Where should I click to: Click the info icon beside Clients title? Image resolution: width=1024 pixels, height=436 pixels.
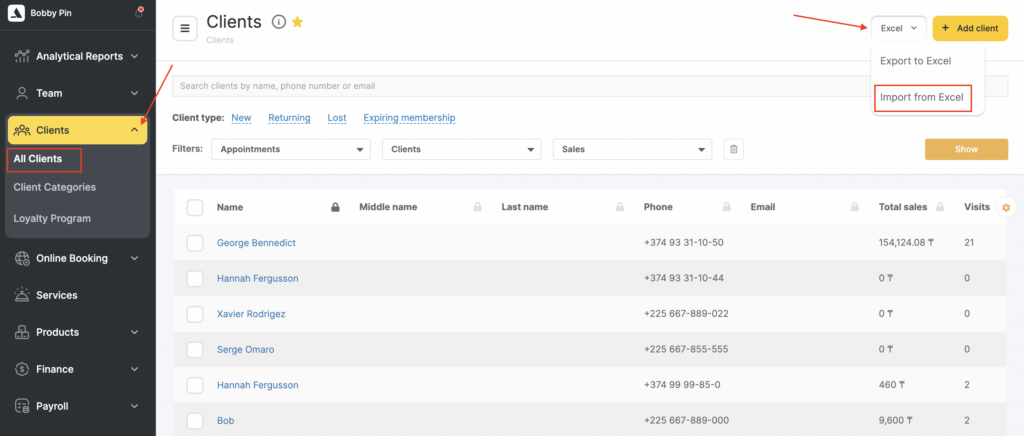pos(279,22)
